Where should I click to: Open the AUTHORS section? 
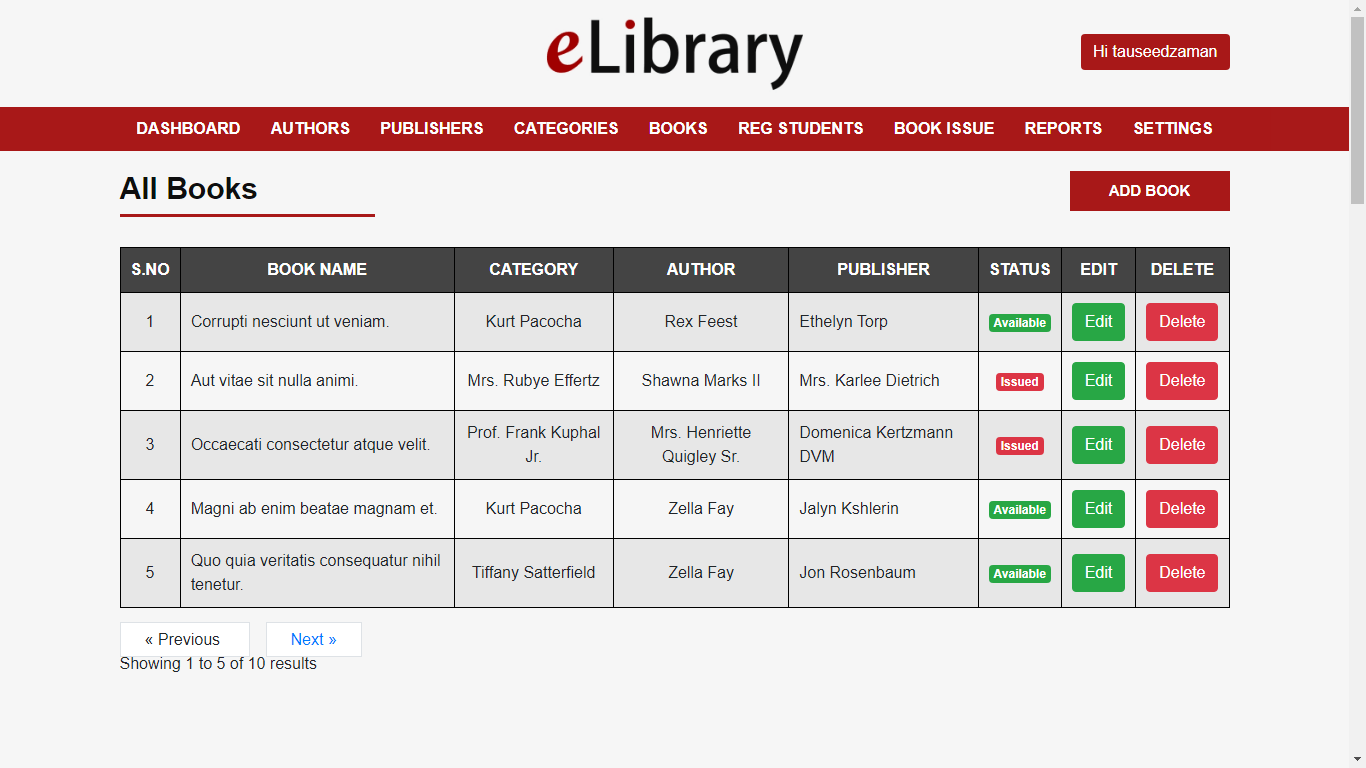(x=310, y=128)
